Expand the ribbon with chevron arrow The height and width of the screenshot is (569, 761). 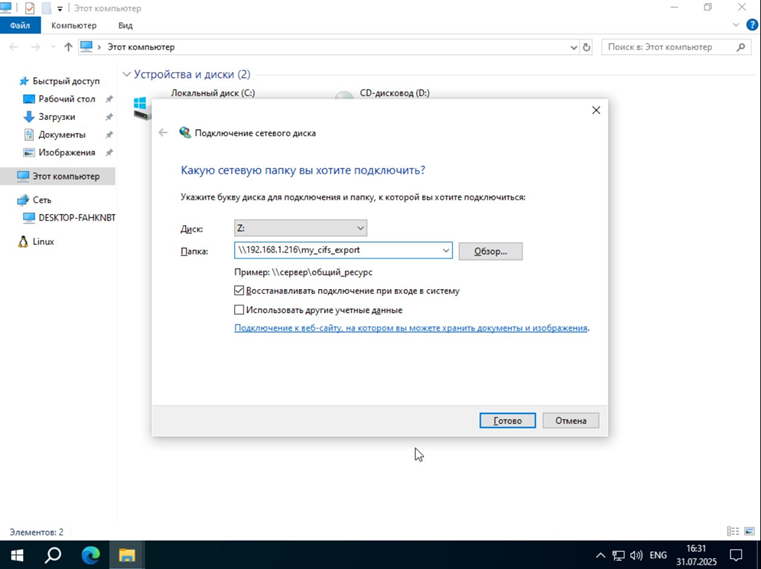[736, 25]
